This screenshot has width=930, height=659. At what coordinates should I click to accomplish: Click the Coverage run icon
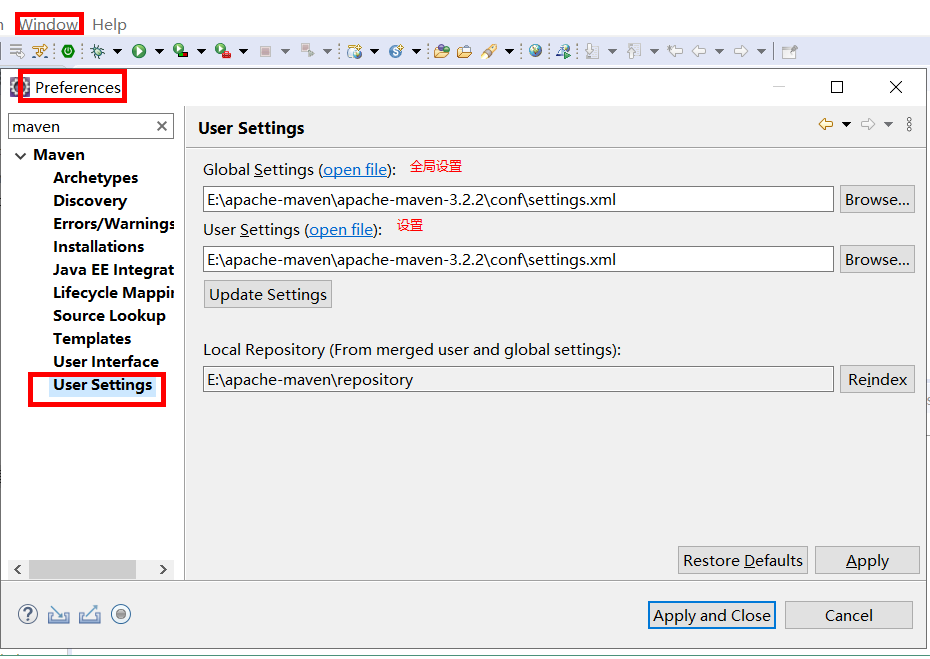click(x=180, y=51)
